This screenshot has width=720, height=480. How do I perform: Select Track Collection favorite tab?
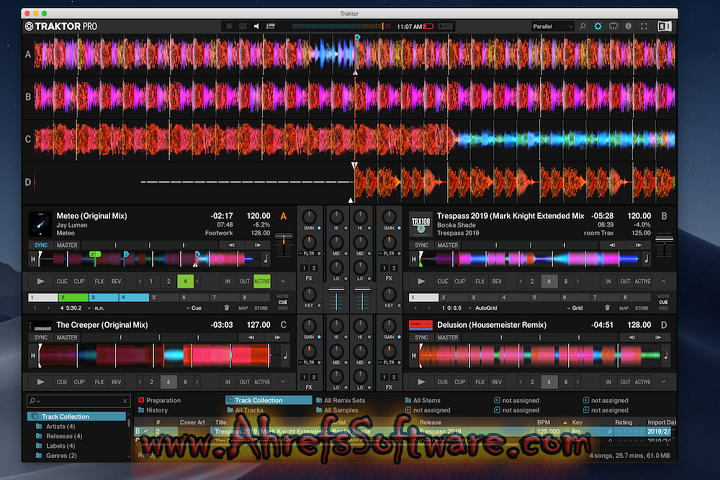(x=269, y=401)
